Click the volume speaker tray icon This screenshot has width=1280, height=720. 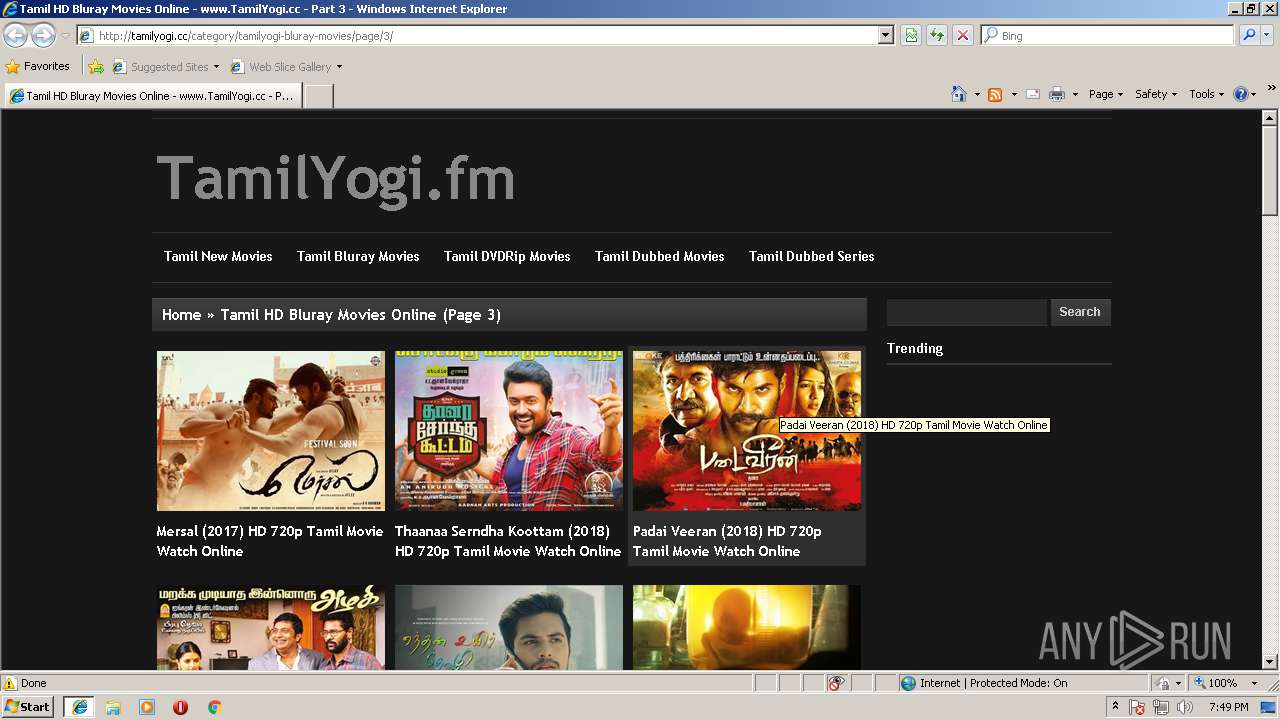1185,707
